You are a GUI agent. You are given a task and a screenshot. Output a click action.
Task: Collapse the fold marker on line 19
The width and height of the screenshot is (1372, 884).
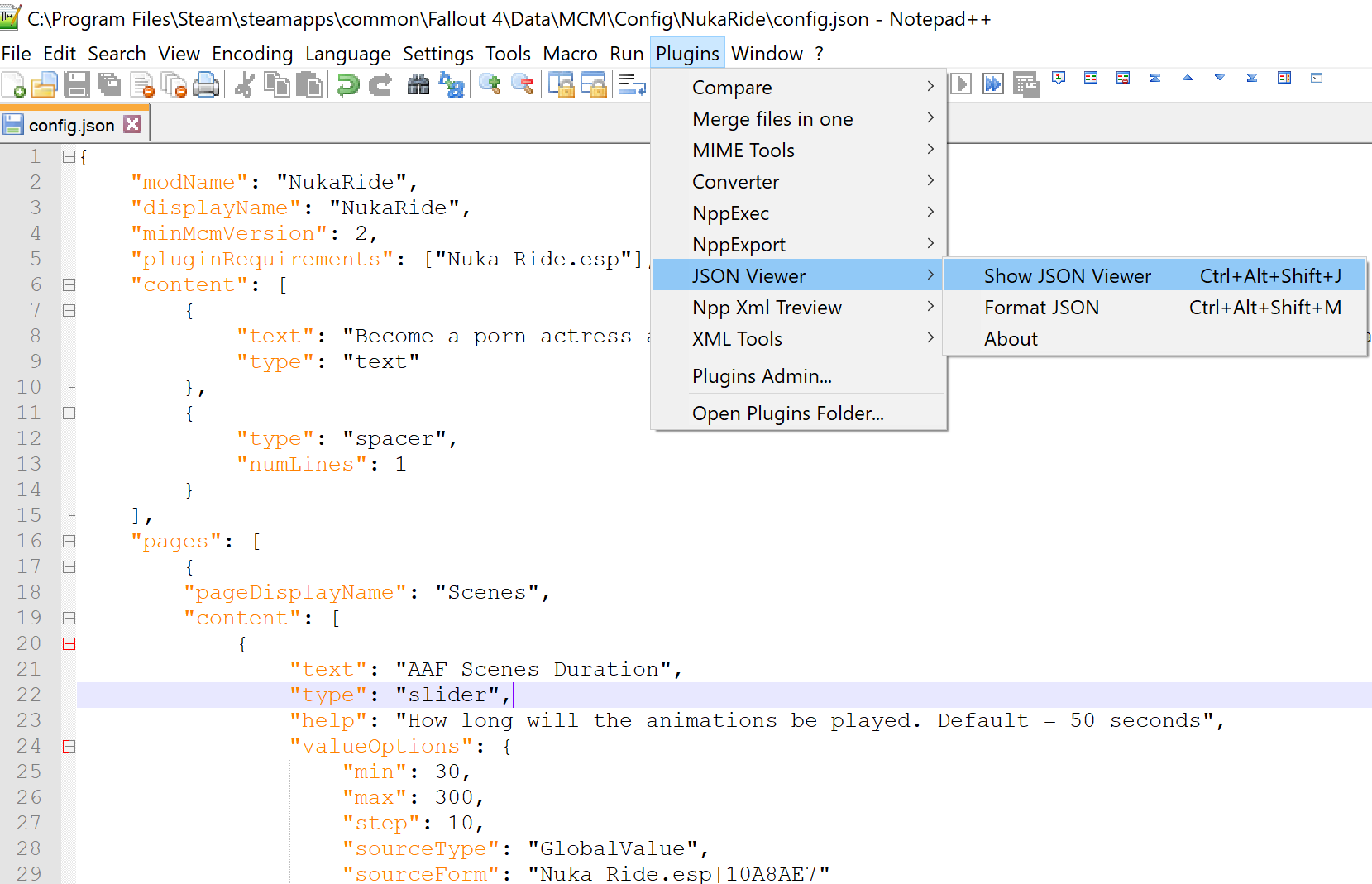click(69, 618)
